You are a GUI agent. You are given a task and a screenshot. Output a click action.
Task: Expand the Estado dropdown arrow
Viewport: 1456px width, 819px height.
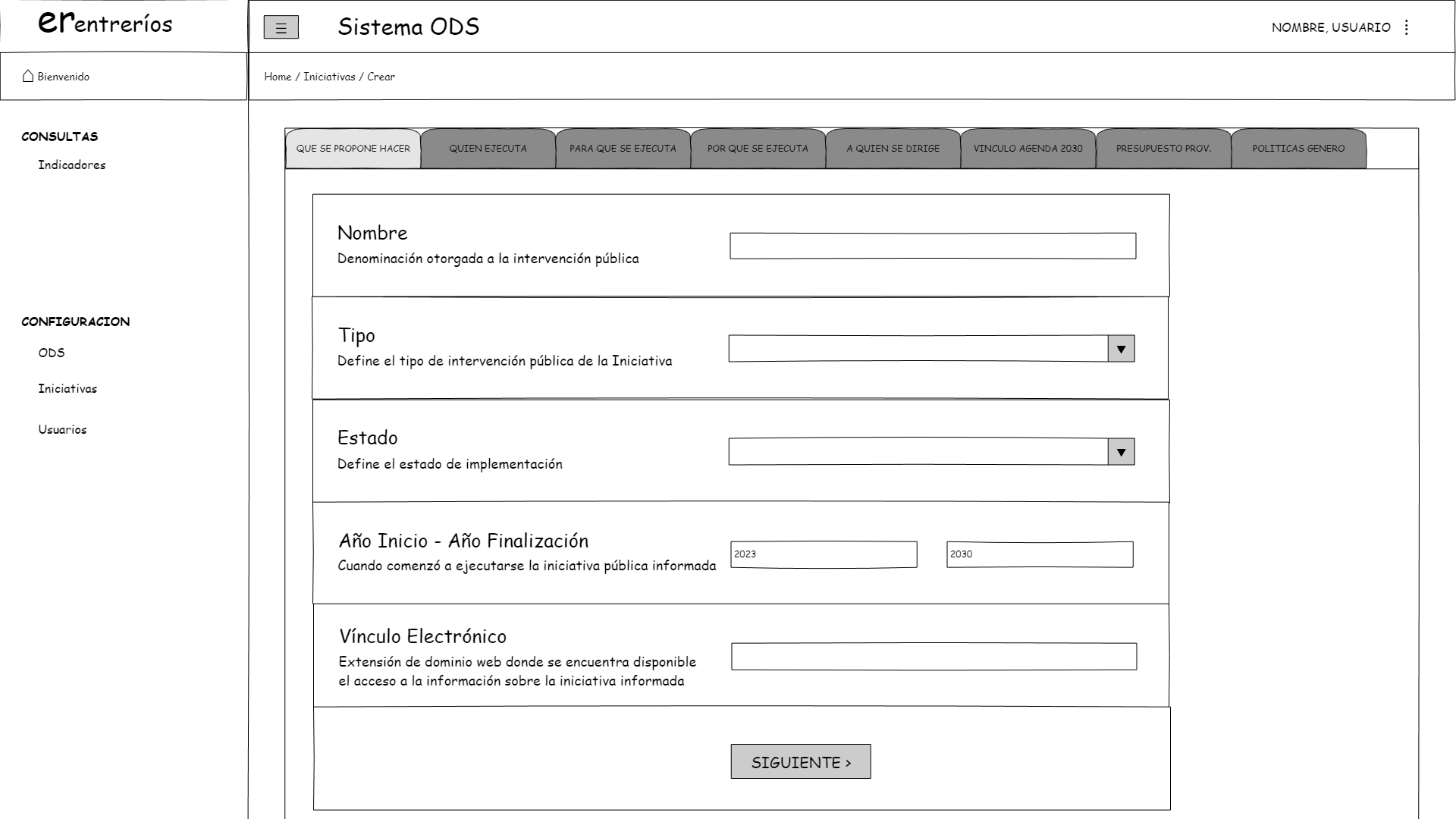1121,452
